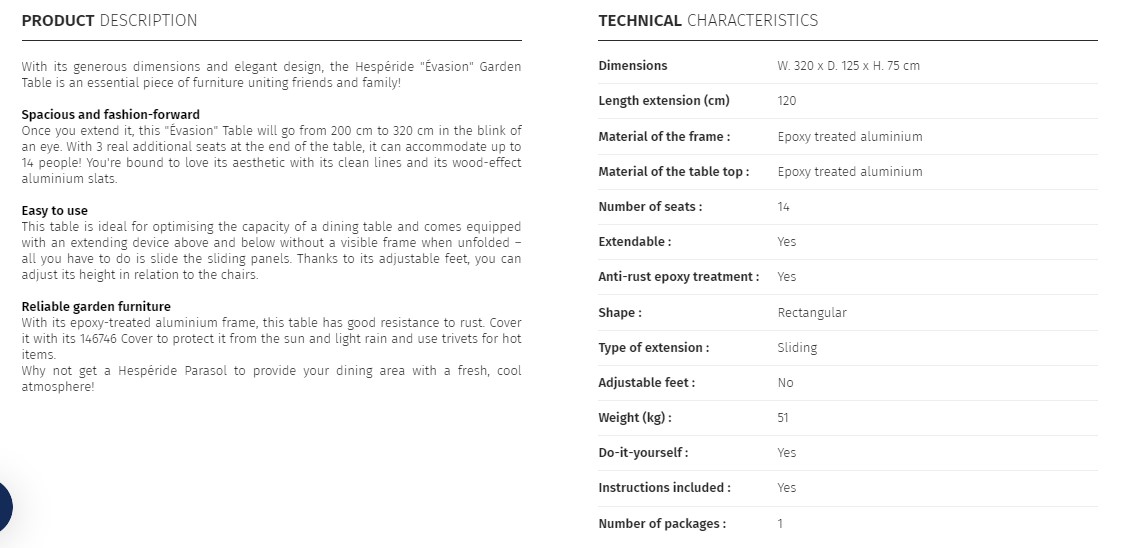Click the W. 320 x D. 125 dimensions value
The height and width of the screenshot is (548, 1124).
coord(848,65)
